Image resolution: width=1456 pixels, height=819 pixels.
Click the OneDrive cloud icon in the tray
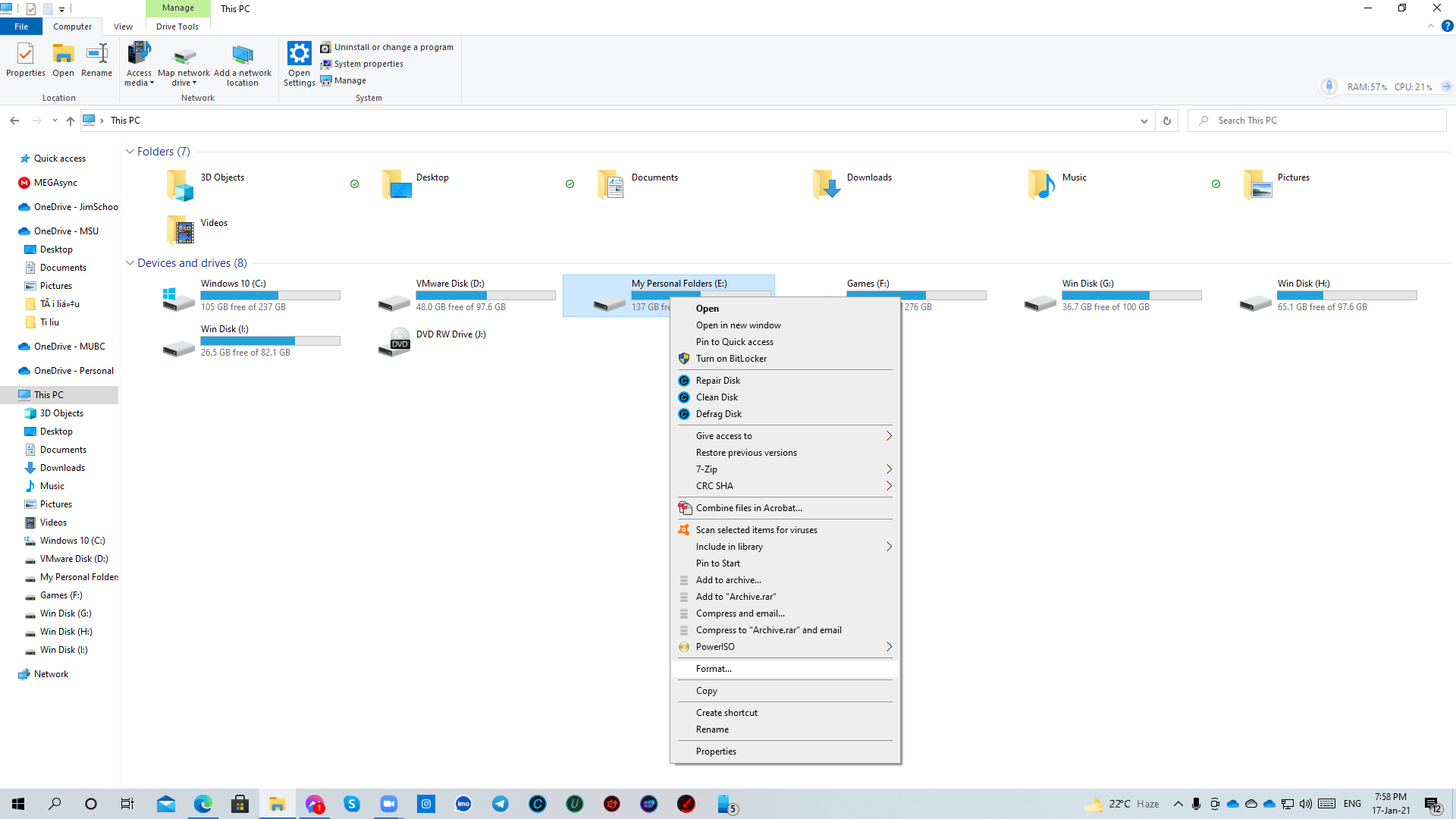pyautogui.click(x=1233, y=804)
